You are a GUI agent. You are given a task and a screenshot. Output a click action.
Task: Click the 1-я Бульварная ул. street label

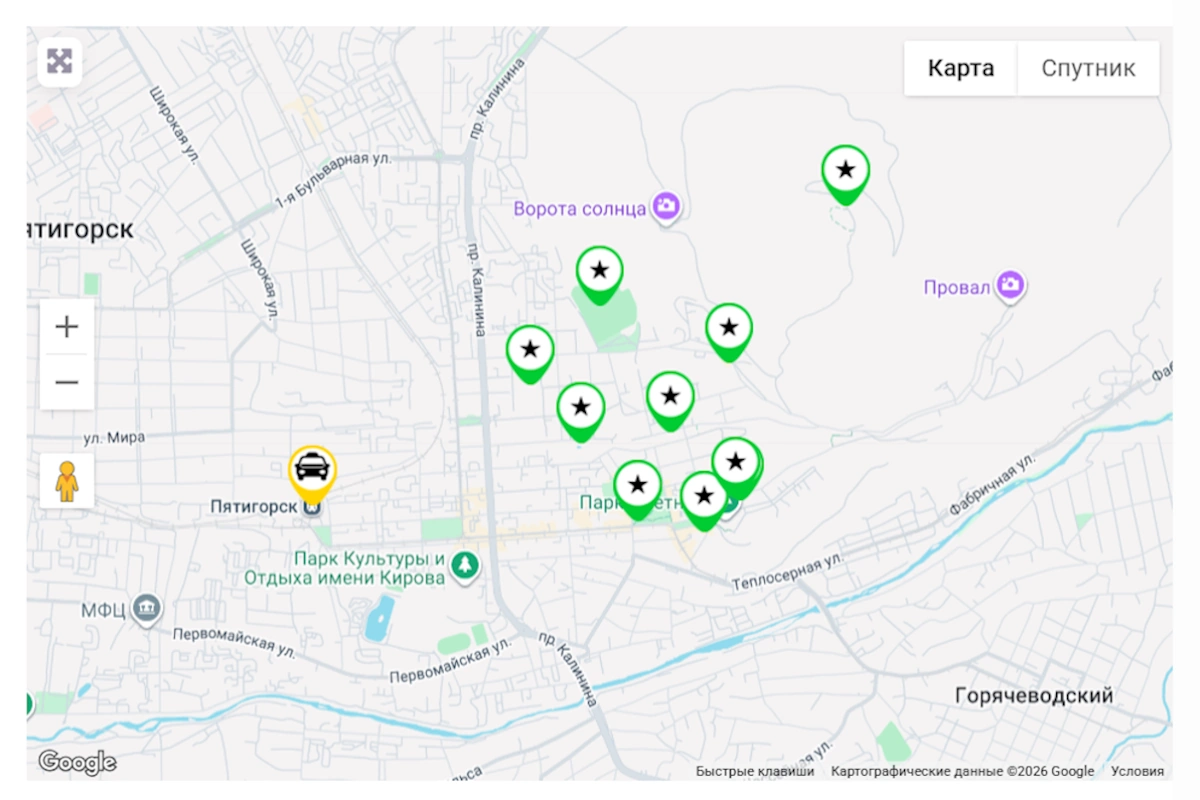332,179
